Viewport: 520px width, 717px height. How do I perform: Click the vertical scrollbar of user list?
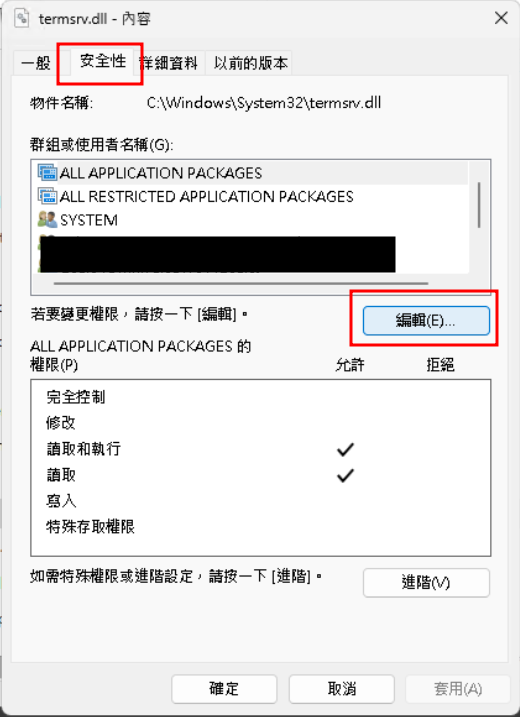479,204
